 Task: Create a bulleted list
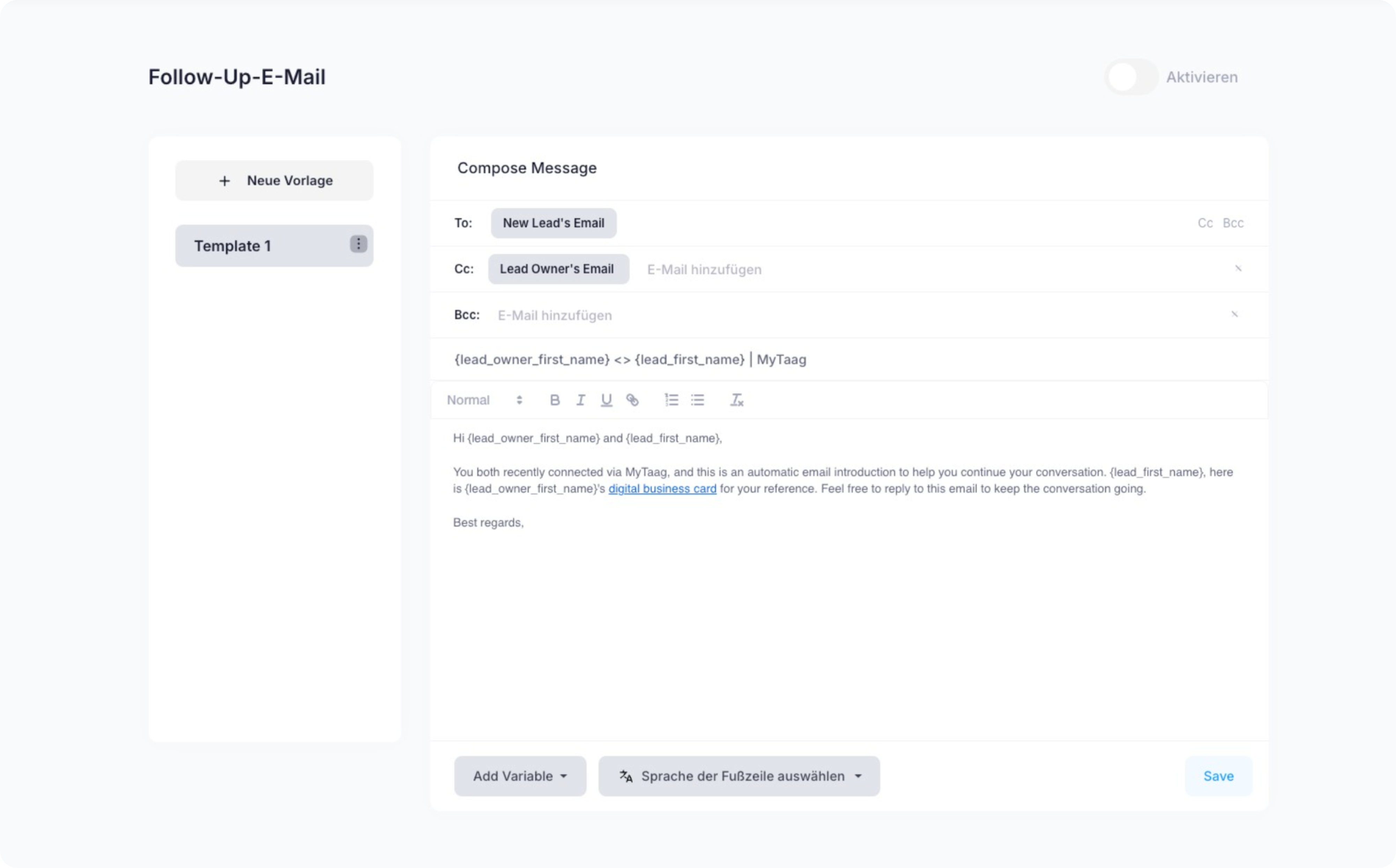click(x=697, y=400)
